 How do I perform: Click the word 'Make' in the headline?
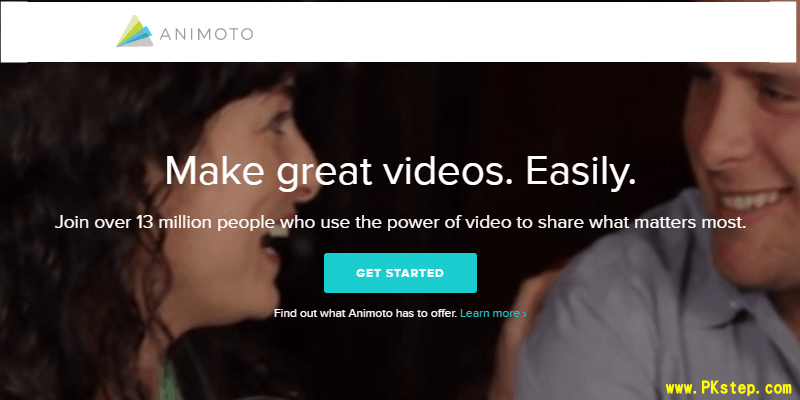tap(215, 171)
